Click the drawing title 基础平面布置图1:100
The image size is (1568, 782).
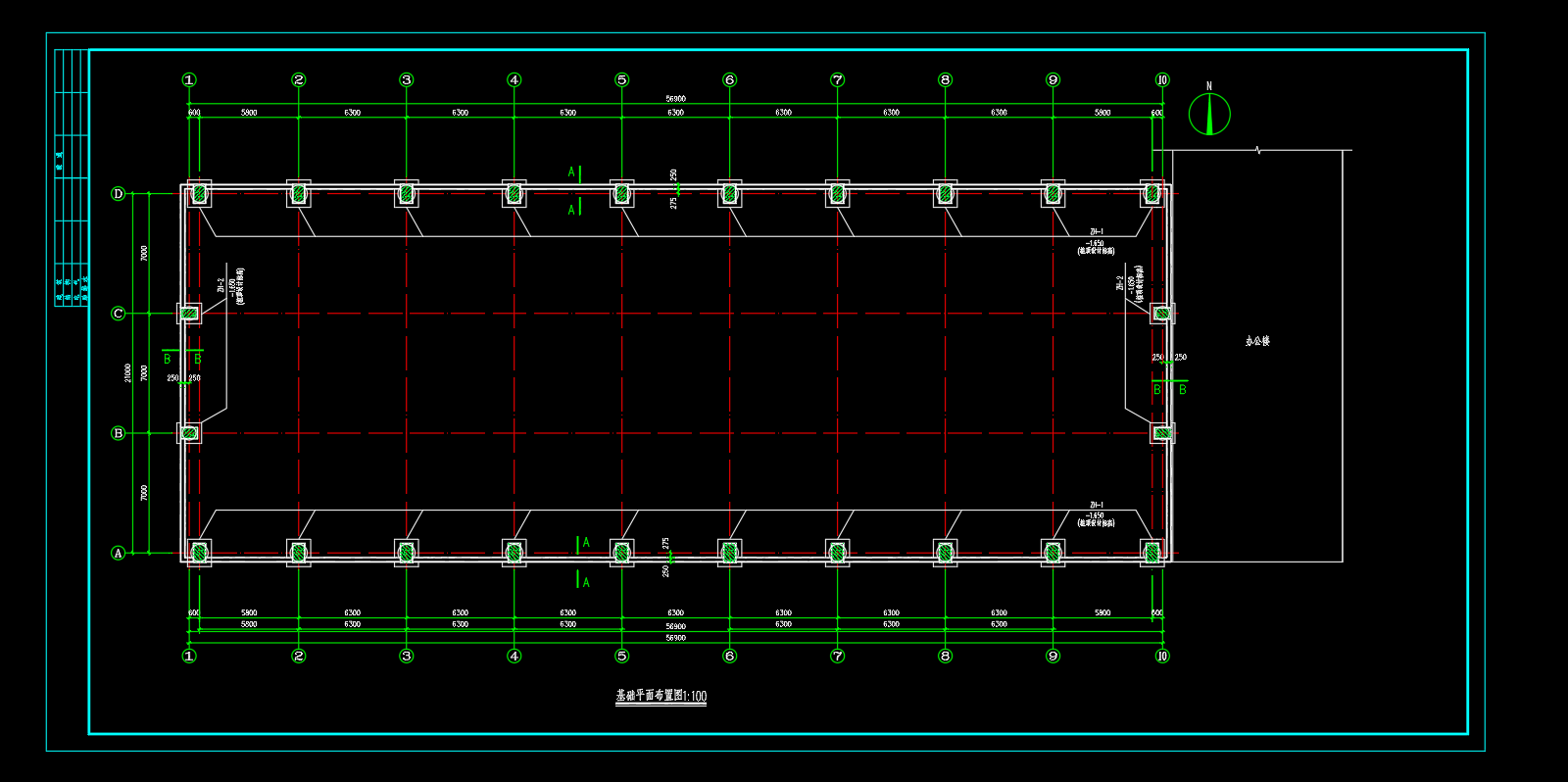click(x=661, y=696)
